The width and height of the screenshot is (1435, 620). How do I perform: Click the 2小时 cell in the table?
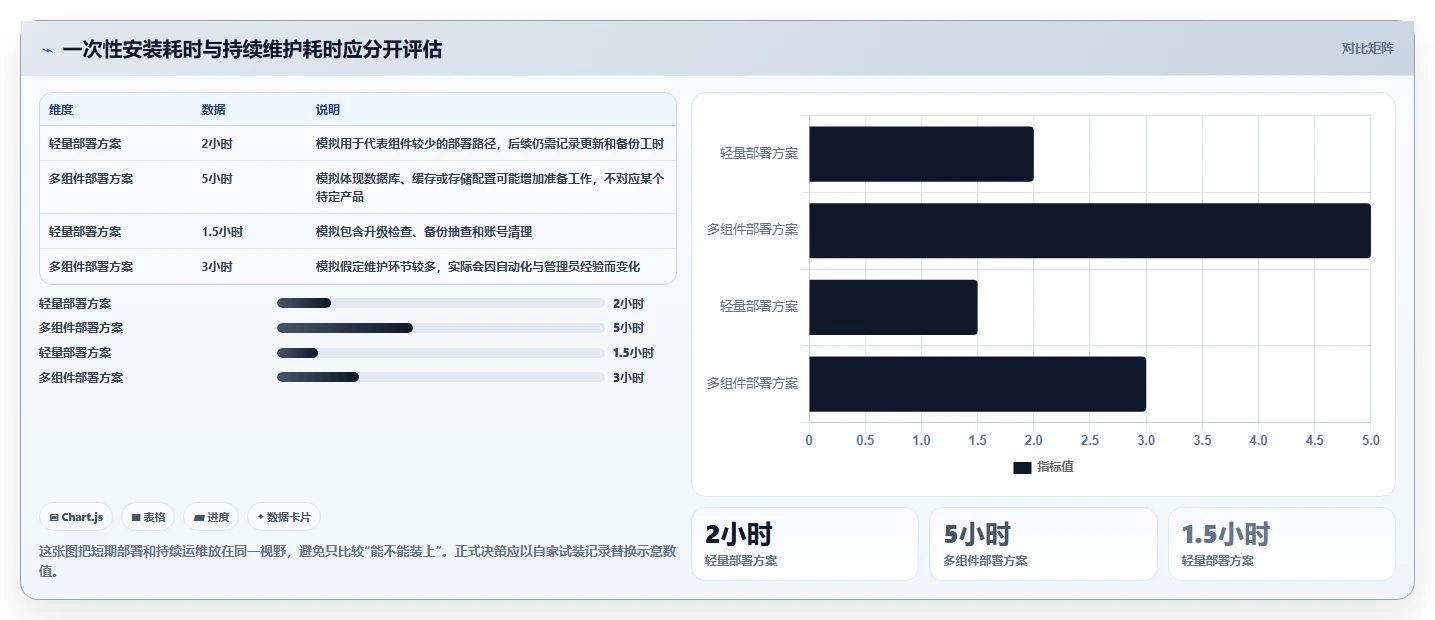217,144
